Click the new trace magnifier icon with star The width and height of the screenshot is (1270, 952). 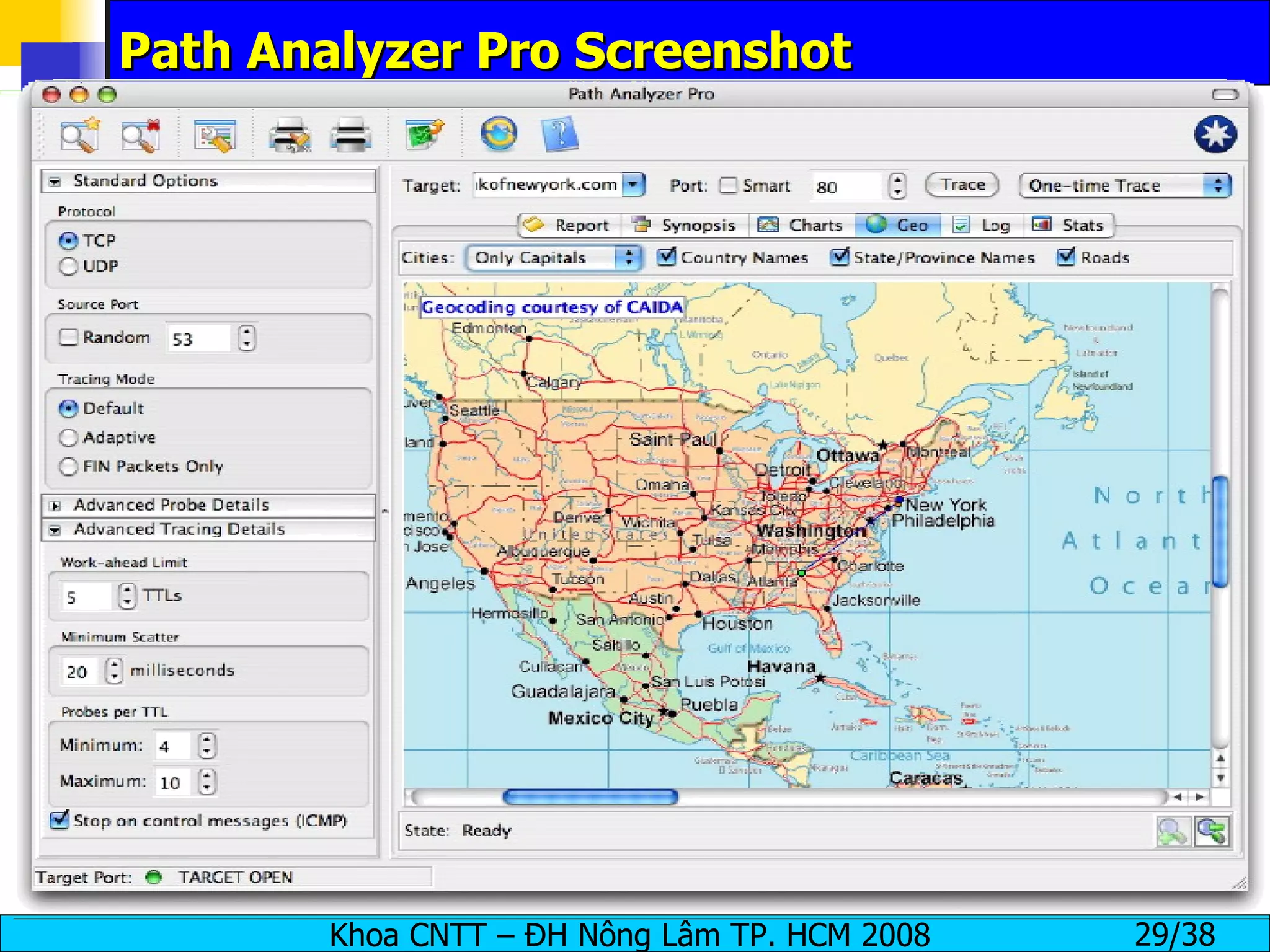coord(79,134)
